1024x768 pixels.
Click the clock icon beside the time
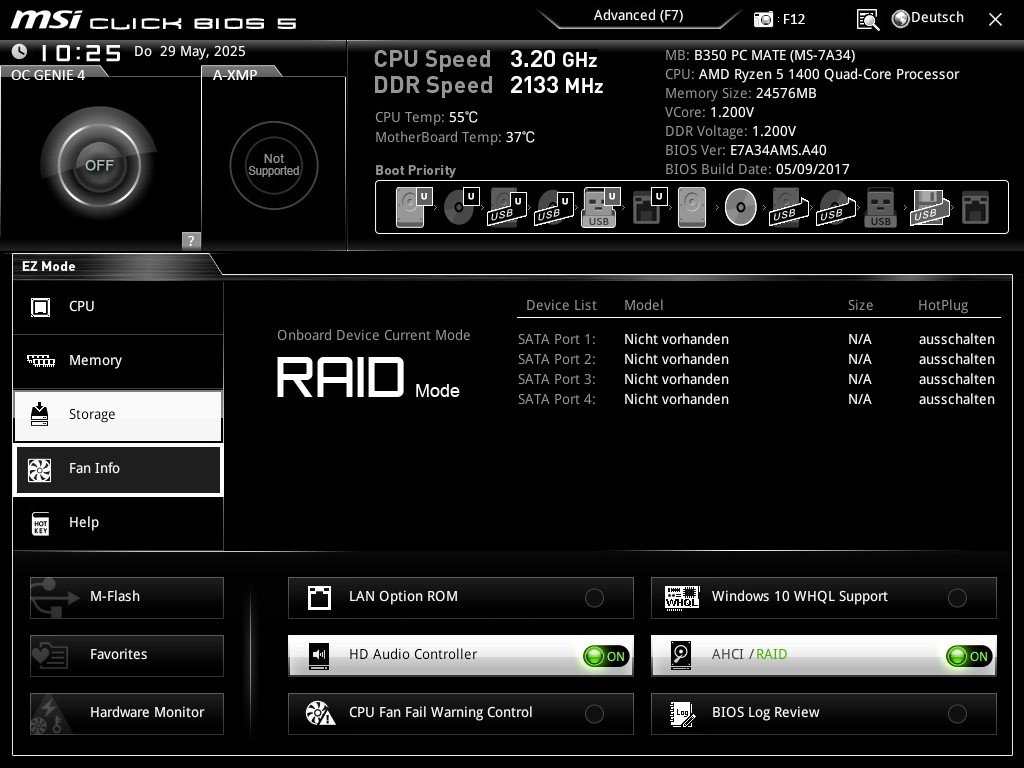point(20,52)
